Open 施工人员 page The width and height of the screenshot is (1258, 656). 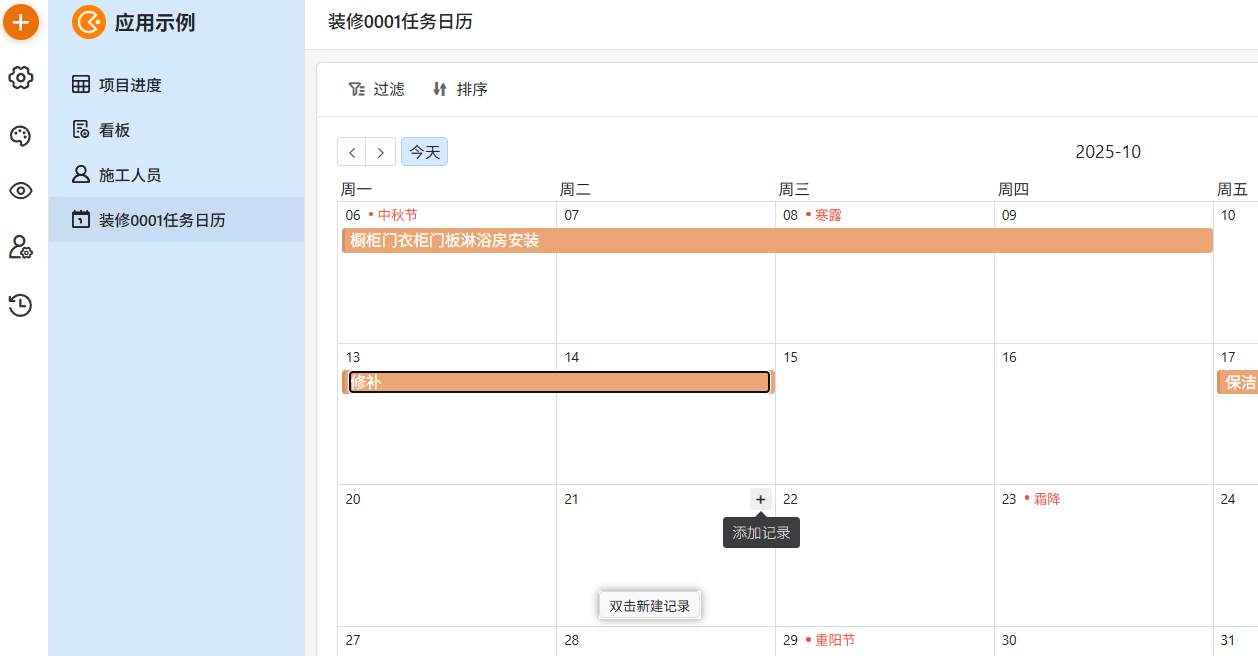[129, 175]
